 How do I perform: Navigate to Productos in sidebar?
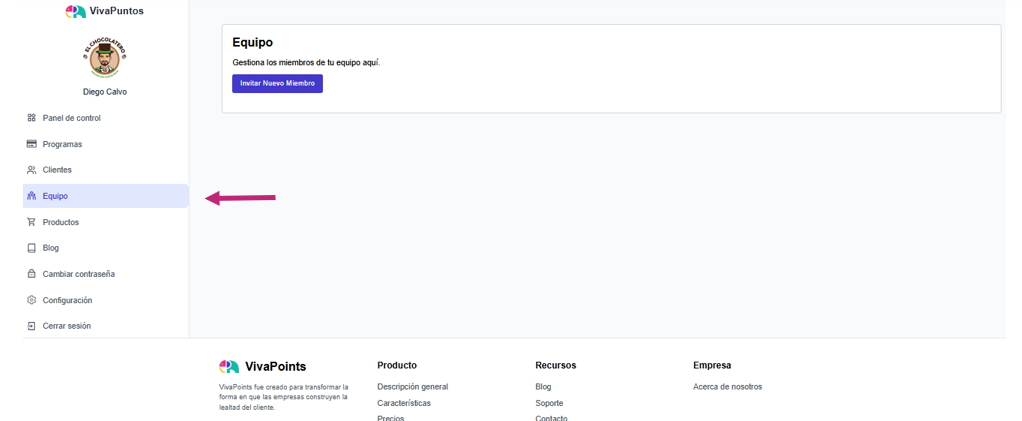106,222
